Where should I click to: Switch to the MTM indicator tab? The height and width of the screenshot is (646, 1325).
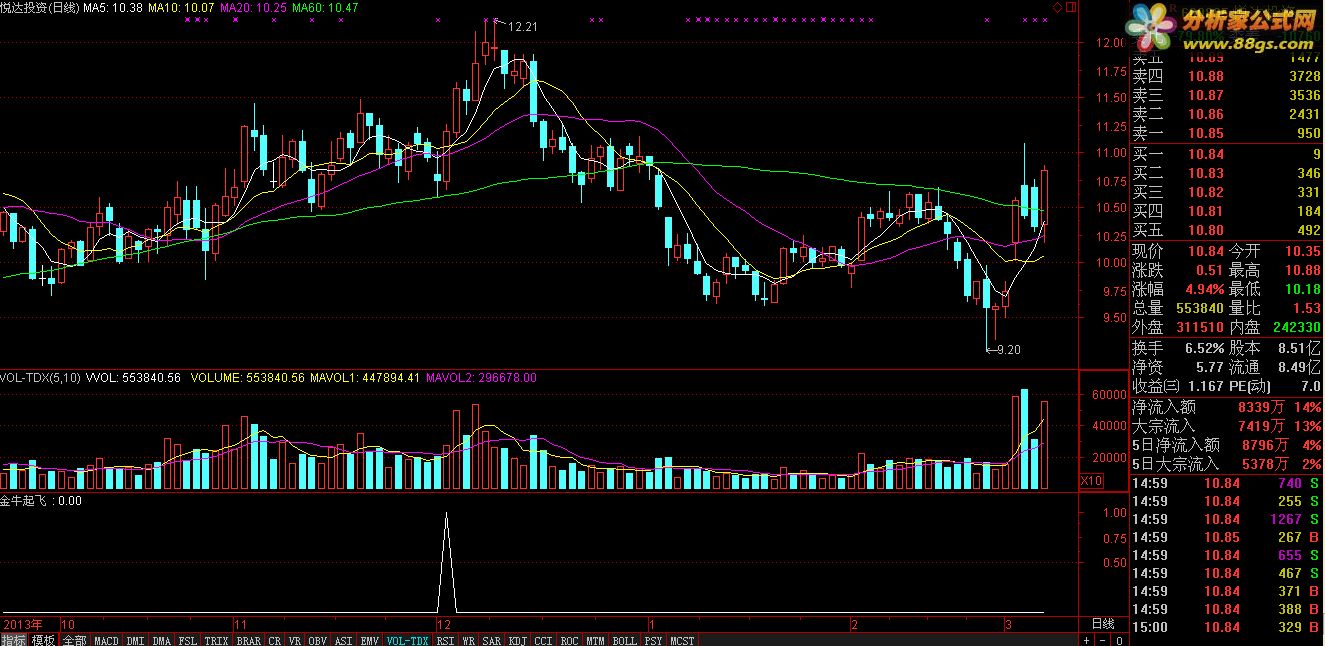(x=594, y=639)
